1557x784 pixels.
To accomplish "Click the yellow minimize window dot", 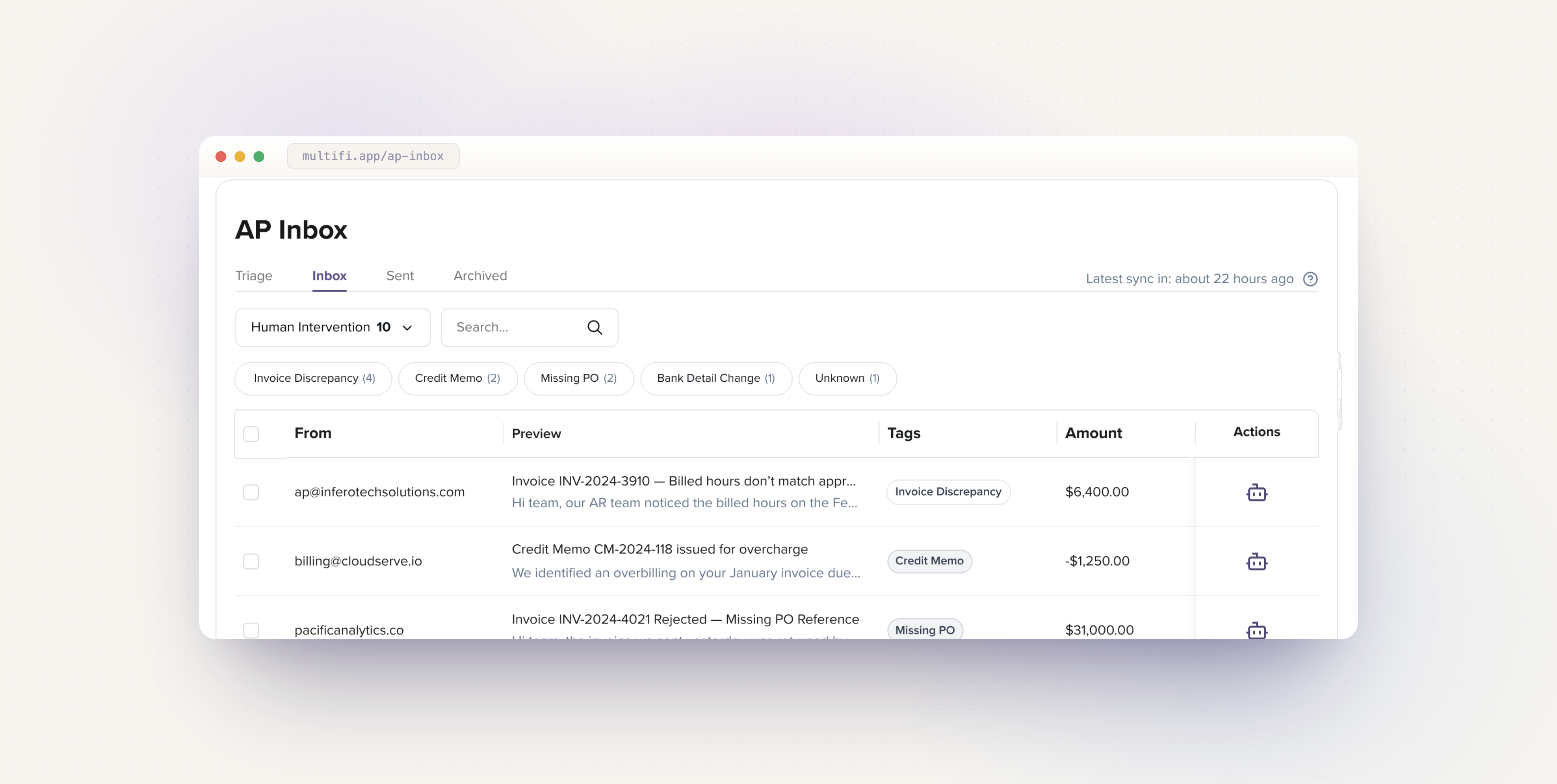I will click(x=240, y=156).
